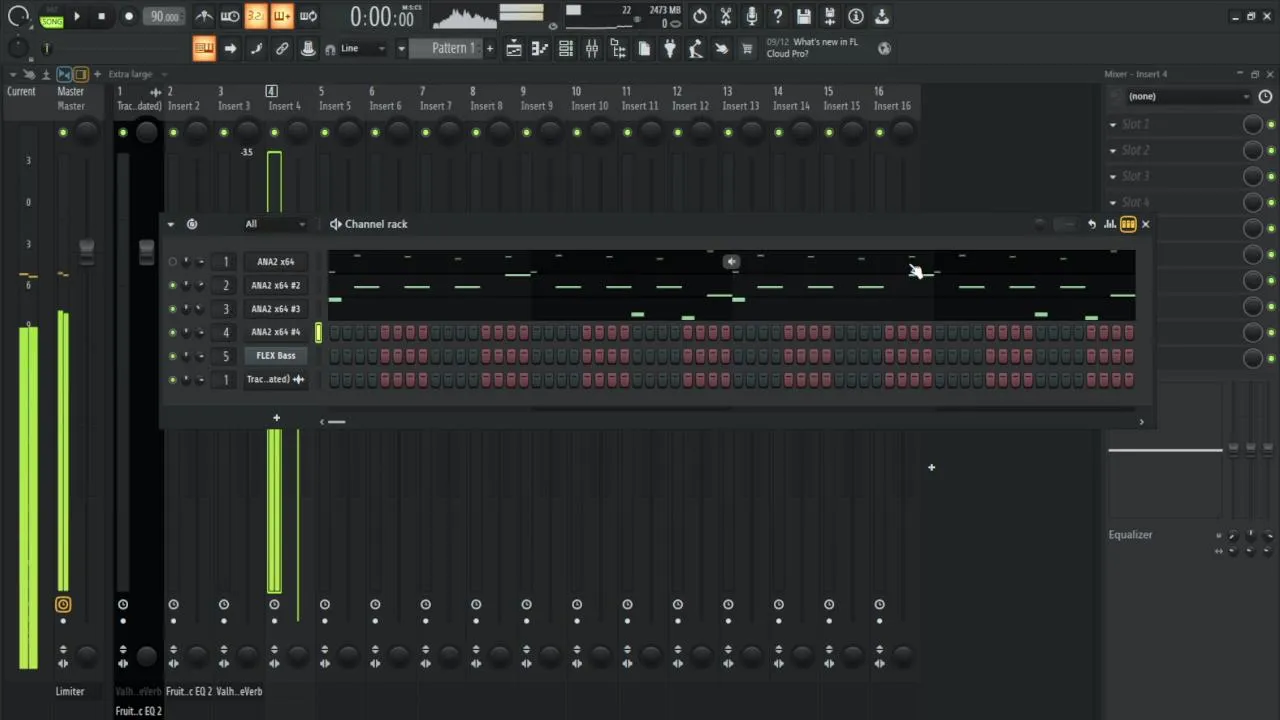Toggle the countdown before recording 3.2.1 icon
The height and width of the screenshot is (720, 1280).
(256, 16)
